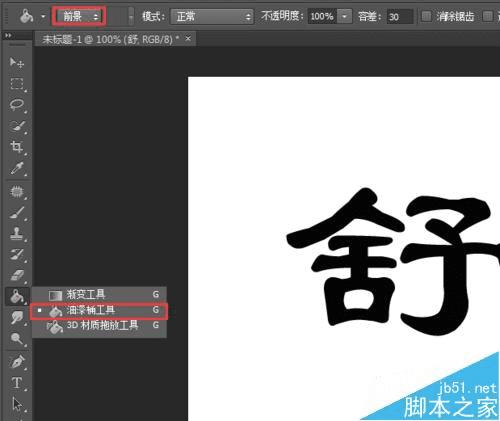
Task: Select the History Brush tool
Action: (17, 255)
